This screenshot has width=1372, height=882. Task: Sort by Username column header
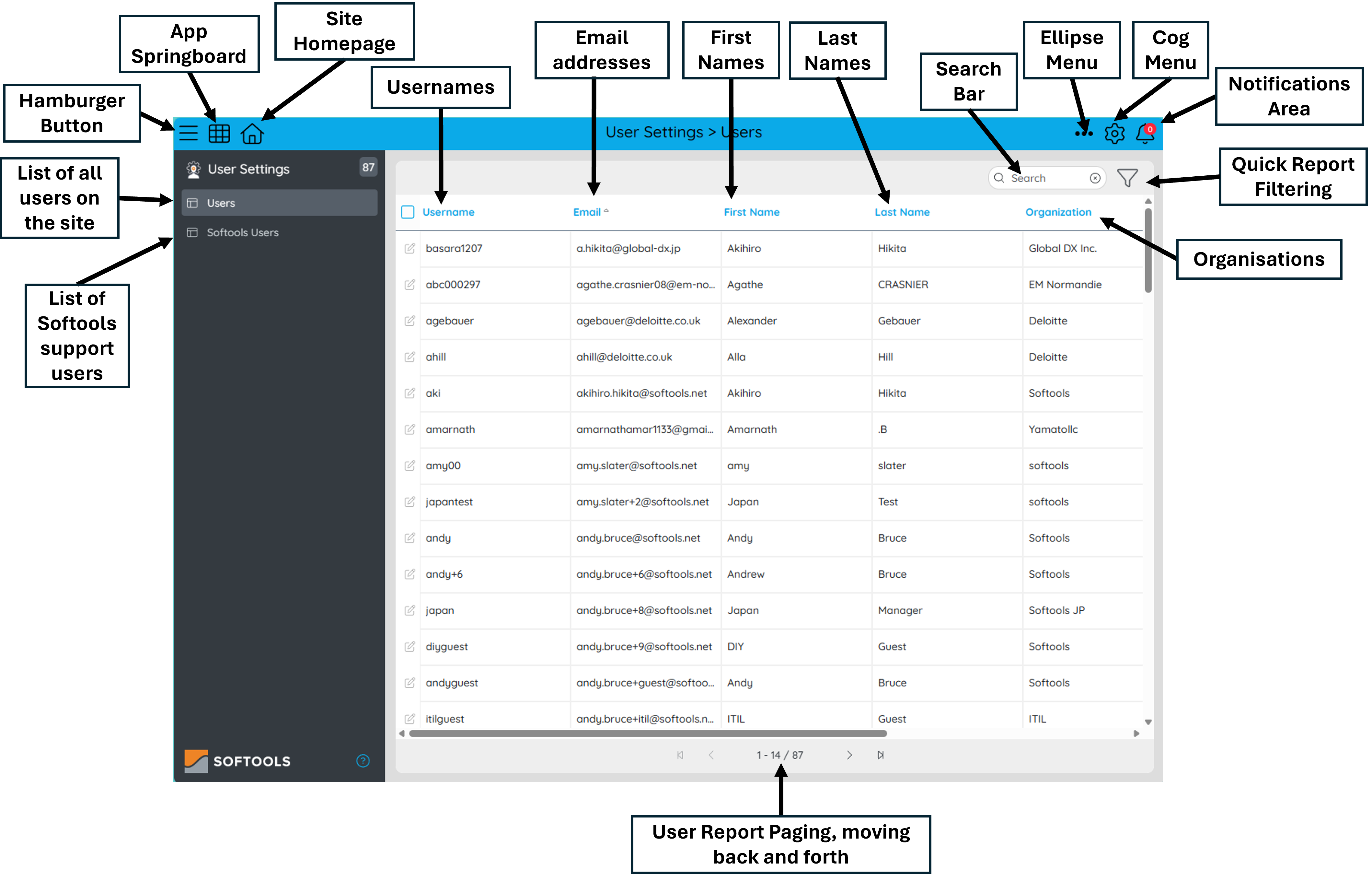click(x=448, y=212)
